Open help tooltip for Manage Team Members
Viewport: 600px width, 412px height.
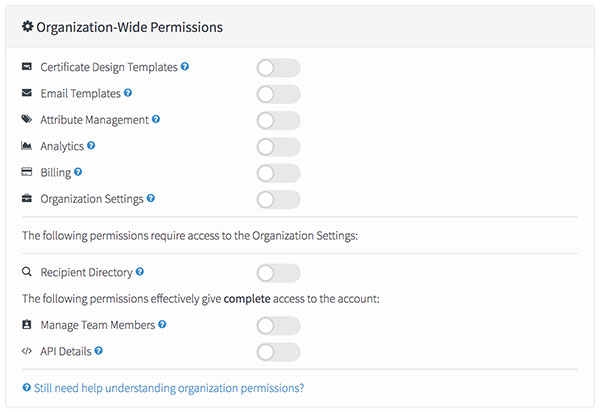162,325
